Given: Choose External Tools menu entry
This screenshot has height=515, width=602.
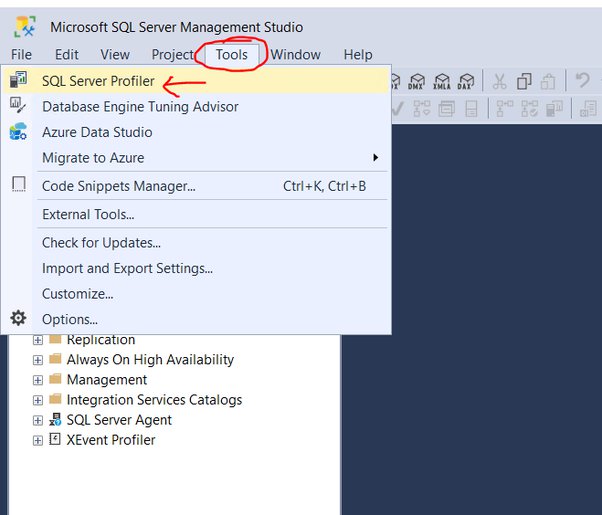Looking at the screenshot, I should pos(196,214).
